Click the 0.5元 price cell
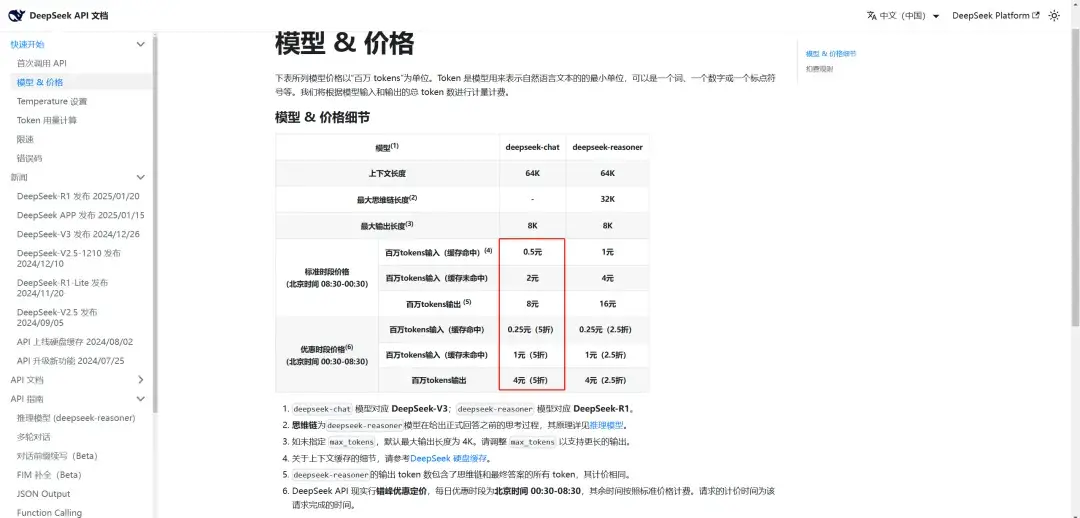 tap(532, 253)
